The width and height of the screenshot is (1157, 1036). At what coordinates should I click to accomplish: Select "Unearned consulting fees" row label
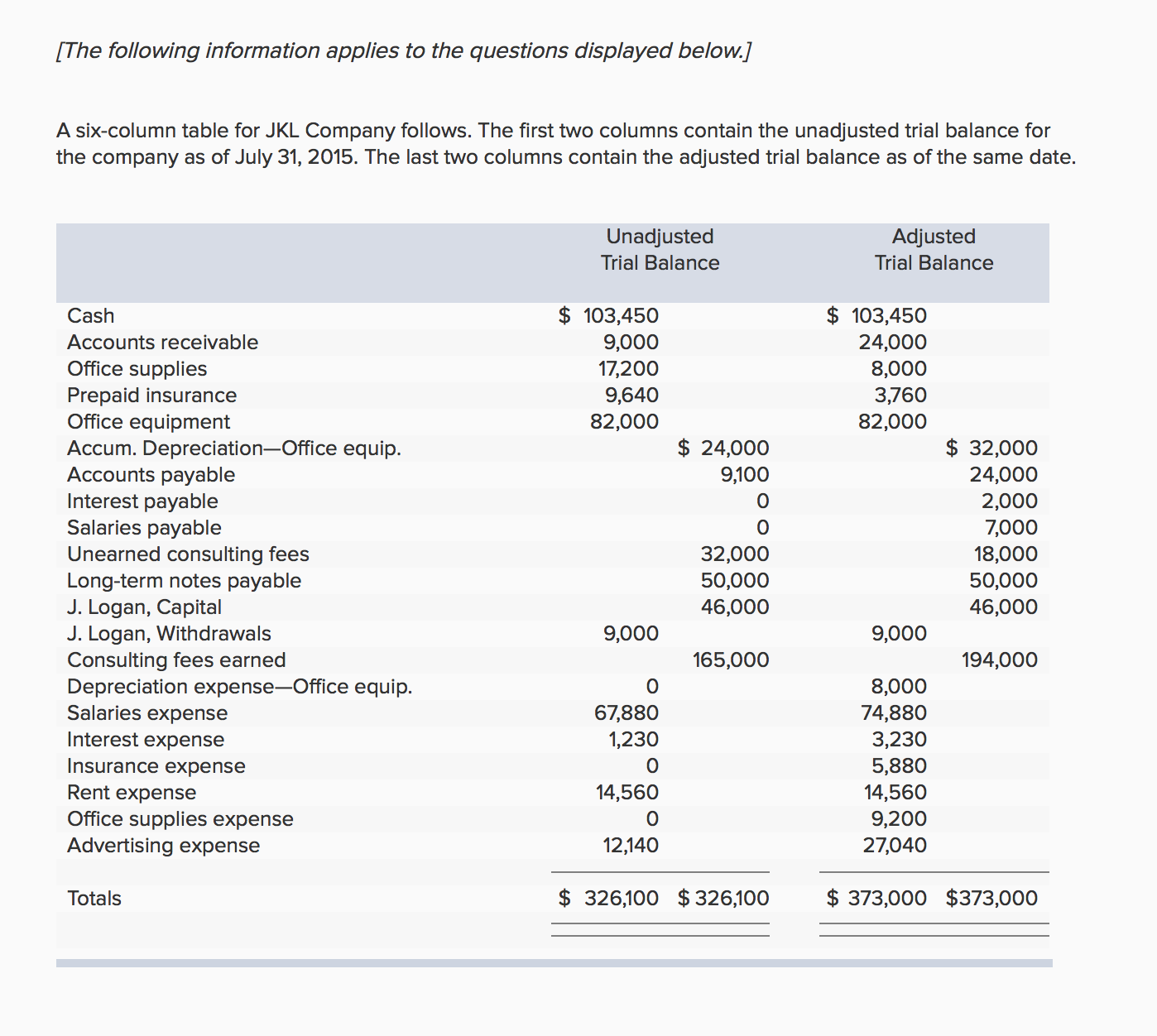[x=188, y=554]
